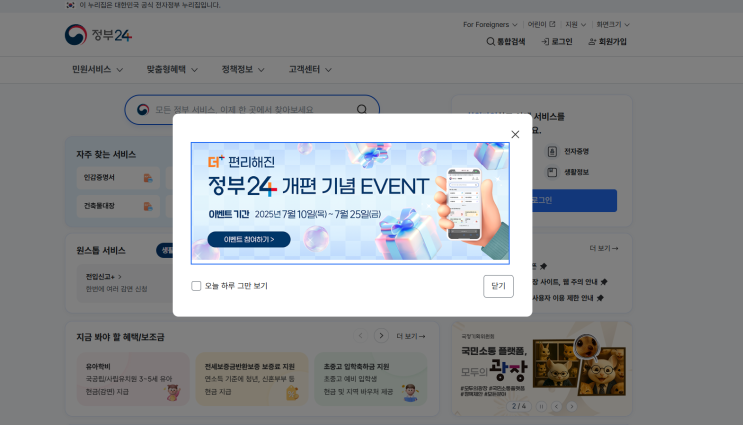Select the 건축물대장 service shortcut
The width and height of the screenshot is (743, 425).
(118, 206)
